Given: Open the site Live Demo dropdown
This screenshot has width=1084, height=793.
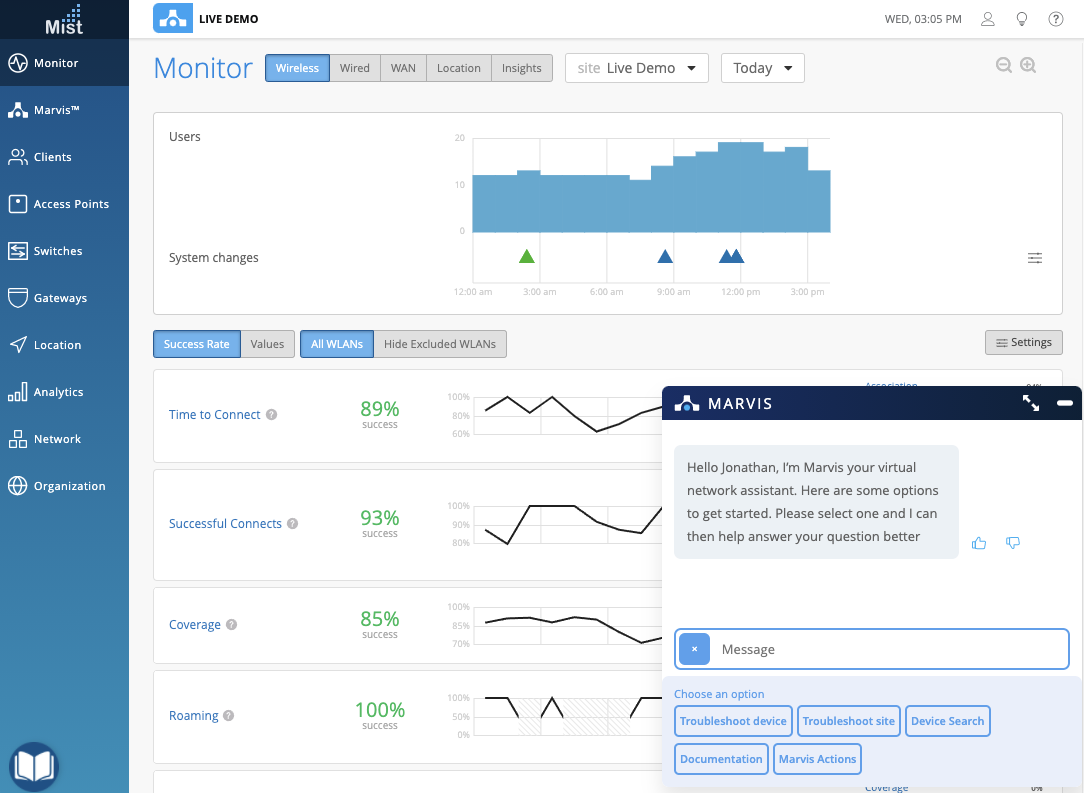Looking at the screenshot, I should pos(637,68).
